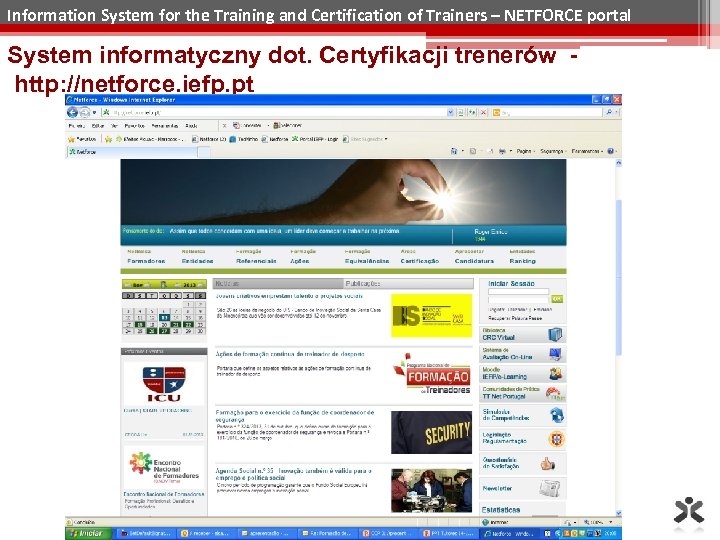This screenshot has height=540, width=720.
Task: Open the address bar history dropdown
Action: (x=450, y=112)
